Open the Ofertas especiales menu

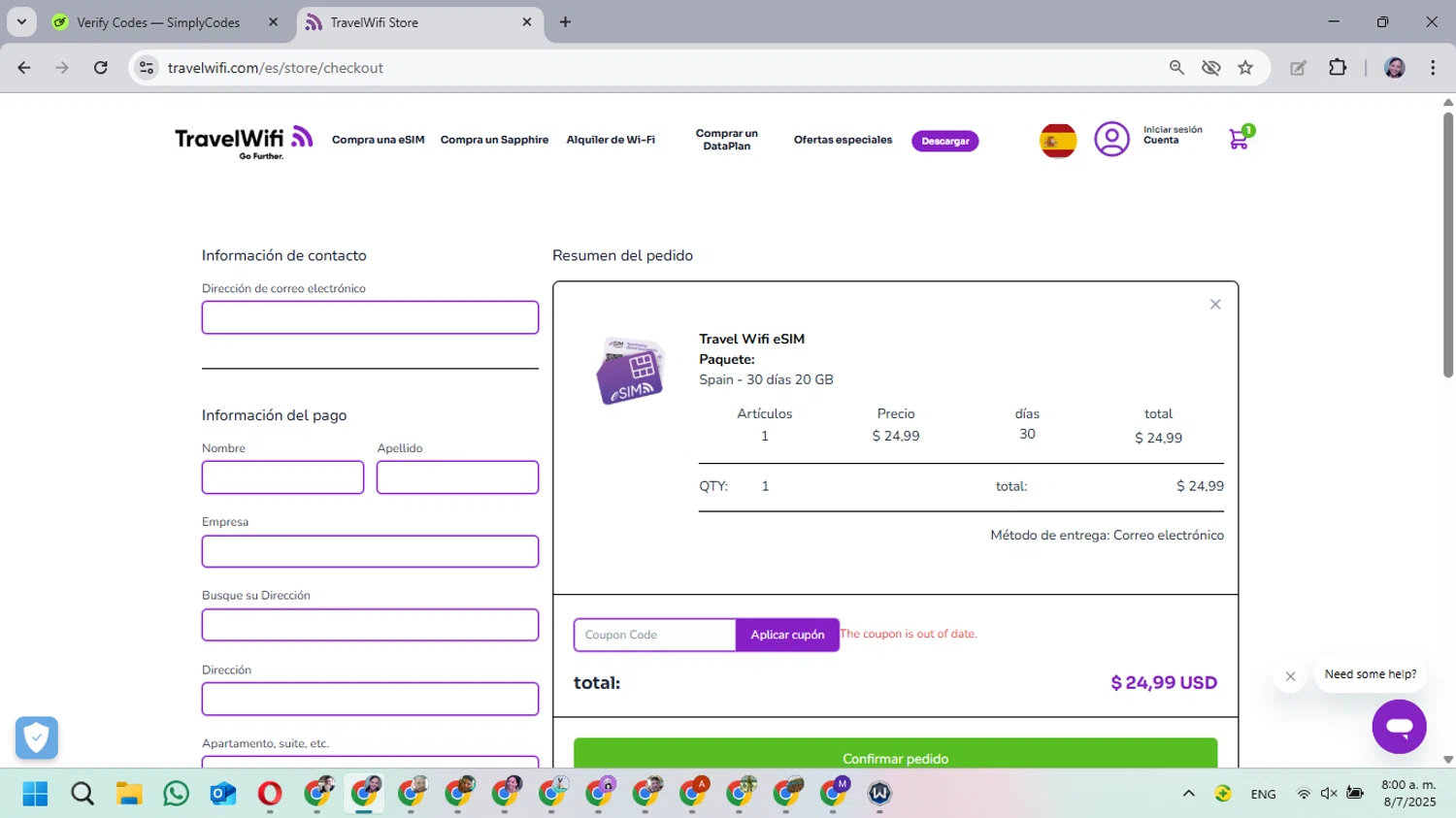[843, 140]
